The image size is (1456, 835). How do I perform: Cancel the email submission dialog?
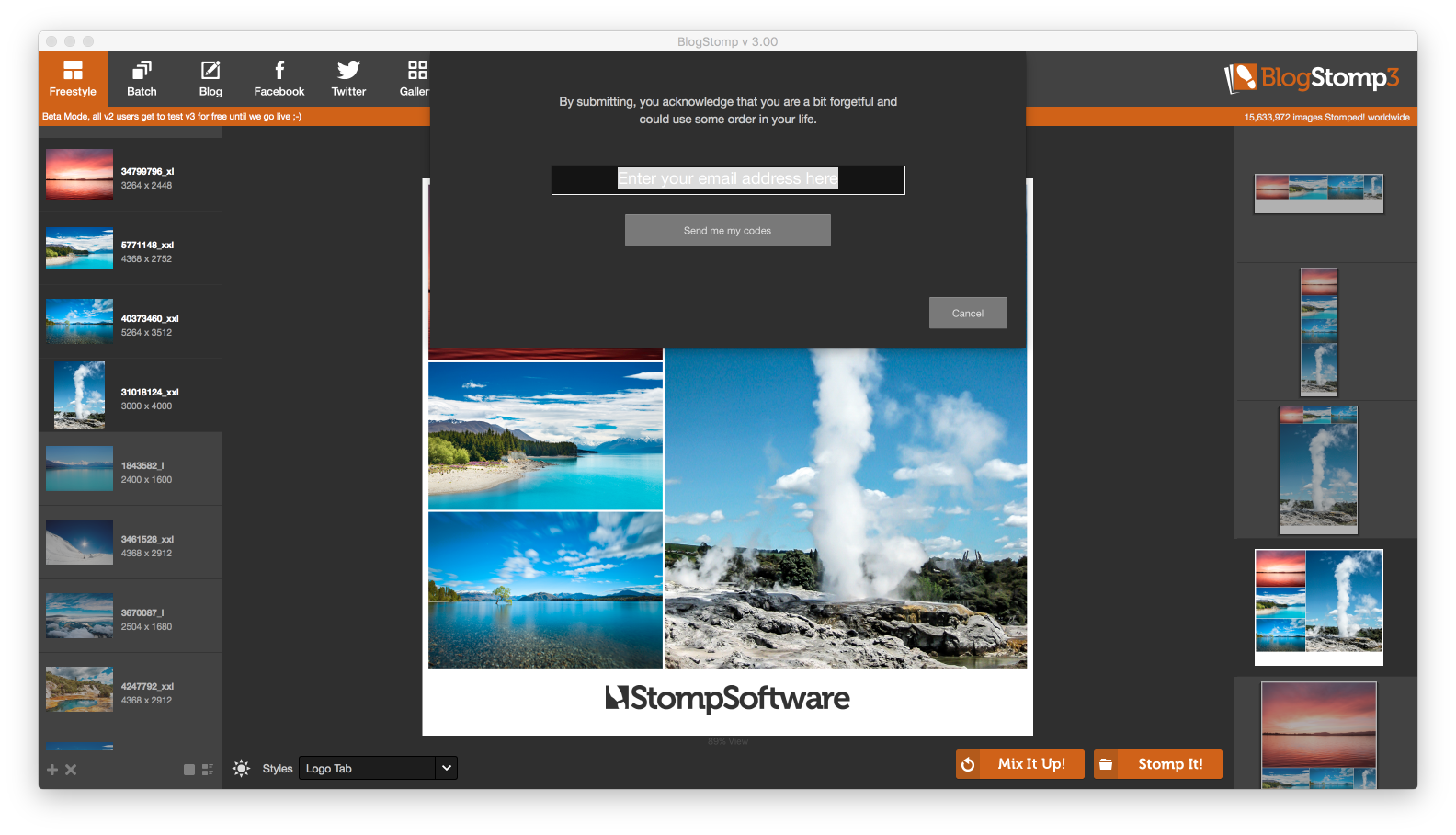pos(968,313)
